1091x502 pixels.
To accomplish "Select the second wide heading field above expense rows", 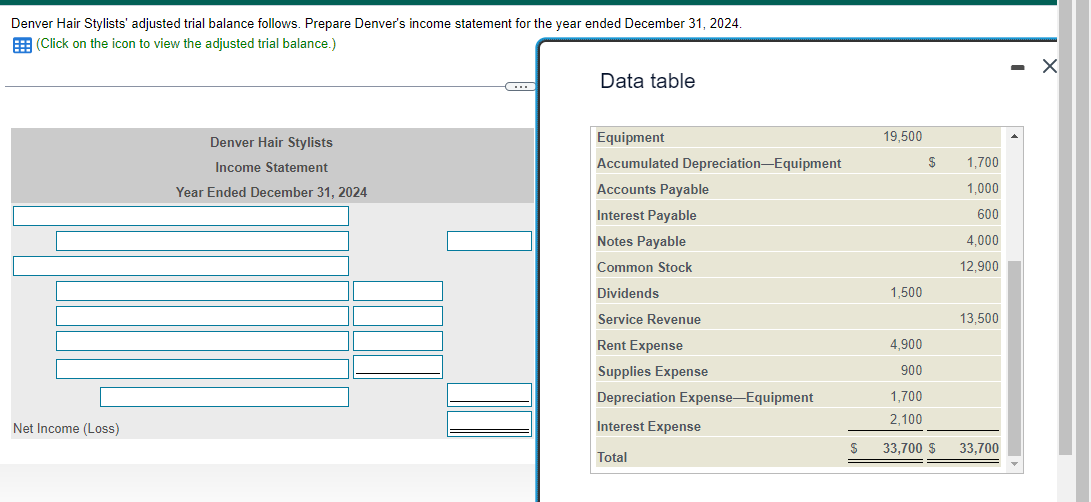I will click(181, 266).
